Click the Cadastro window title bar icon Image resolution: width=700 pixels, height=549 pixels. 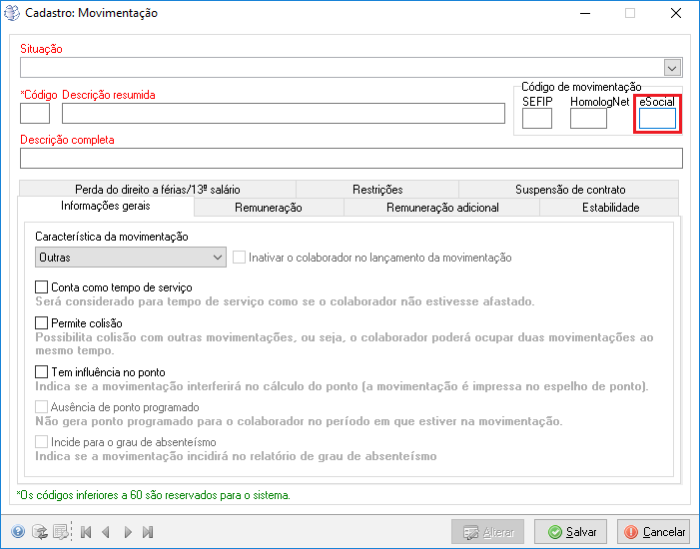point(12,14)
